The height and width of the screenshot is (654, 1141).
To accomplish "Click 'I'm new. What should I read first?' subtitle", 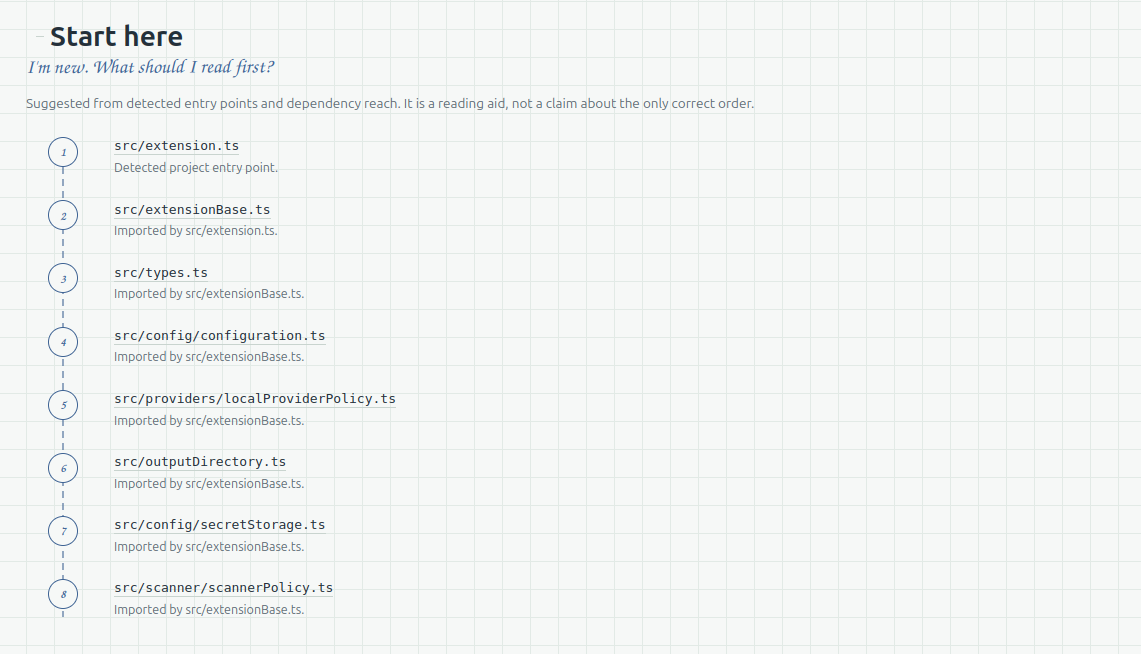I will 151,67.
